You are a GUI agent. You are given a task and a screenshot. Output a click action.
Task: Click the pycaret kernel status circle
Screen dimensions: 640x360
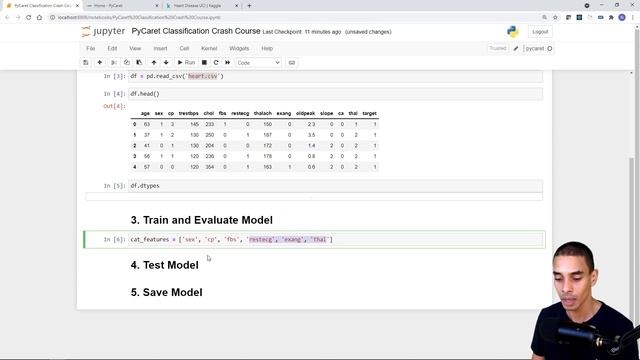[x=550, y=48]
